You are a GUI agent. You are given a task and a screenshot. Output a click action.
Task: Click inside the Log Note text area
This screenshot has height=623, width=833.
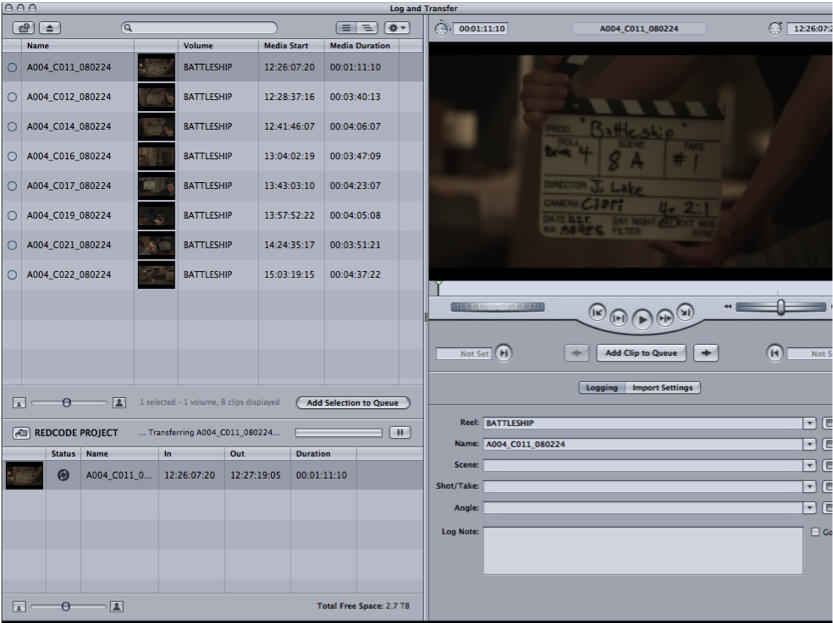(643, 551)
